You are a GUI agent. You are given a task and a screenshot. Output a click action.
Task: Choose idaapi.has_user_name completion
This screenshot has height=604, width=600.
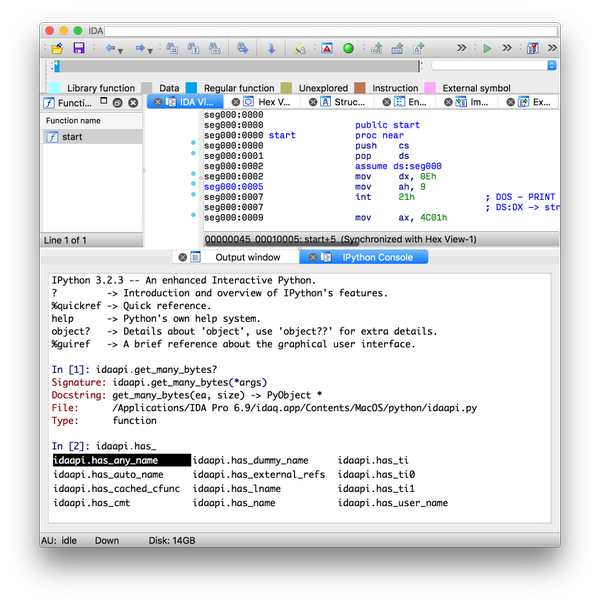[393, 503]
